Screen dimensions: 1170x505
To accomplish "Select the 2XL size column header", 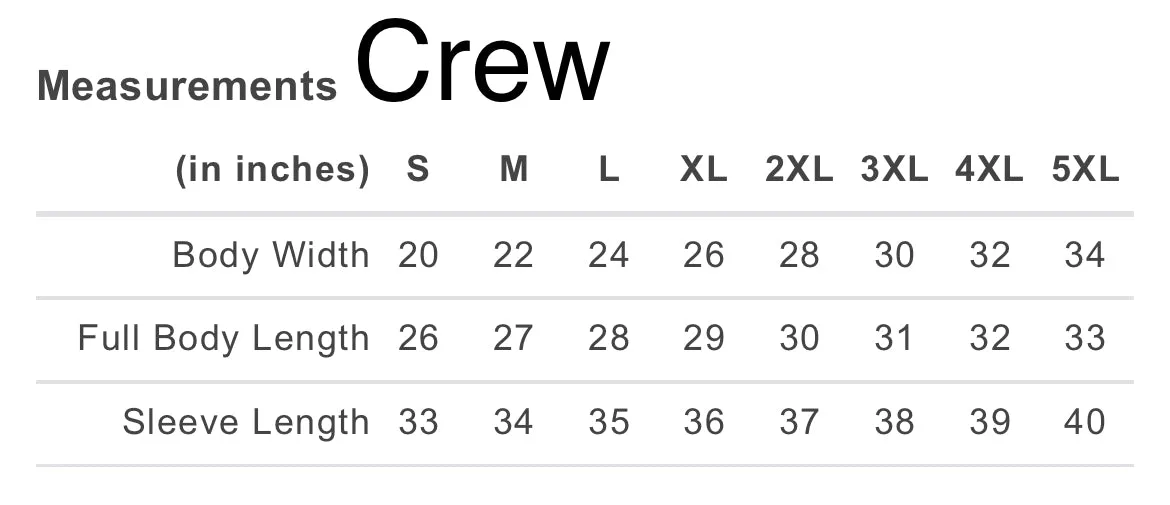I will click(799, 169).
